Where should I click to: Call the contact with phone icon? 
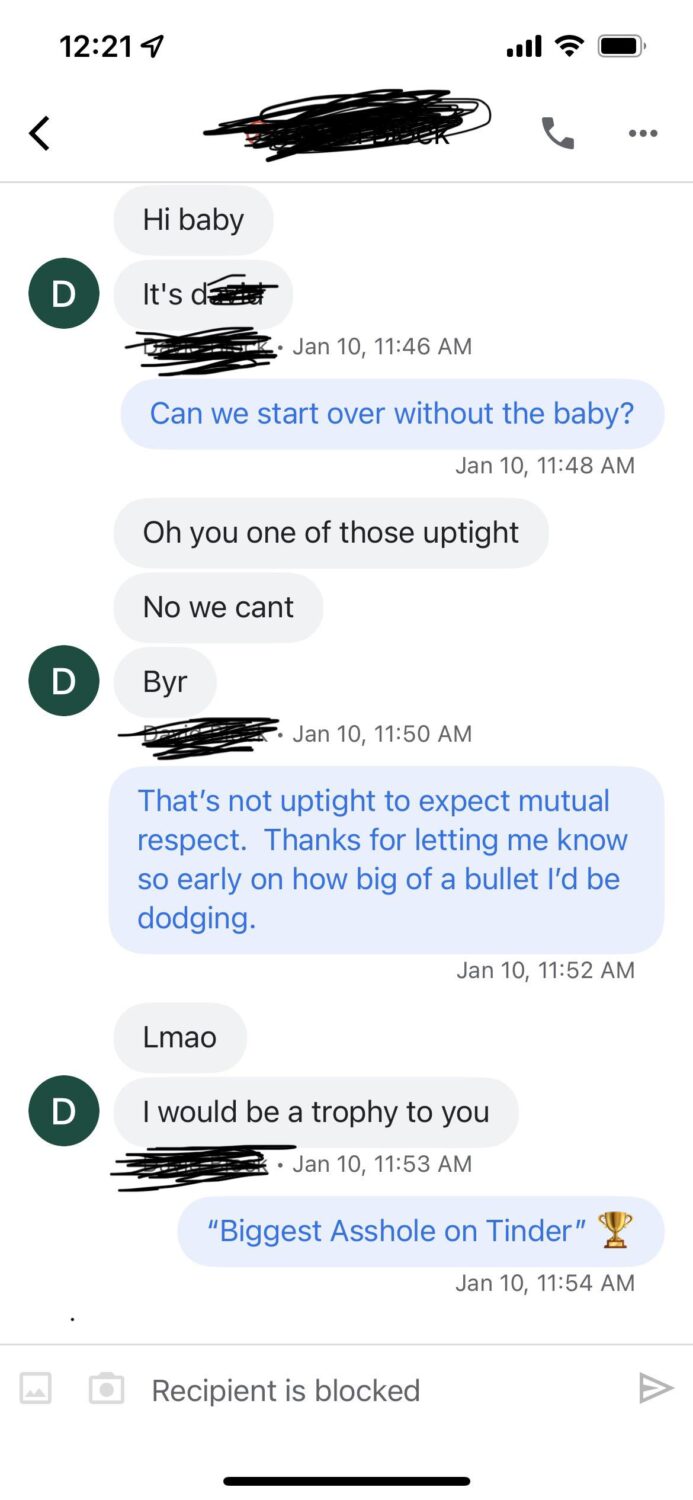pos(557,133)
